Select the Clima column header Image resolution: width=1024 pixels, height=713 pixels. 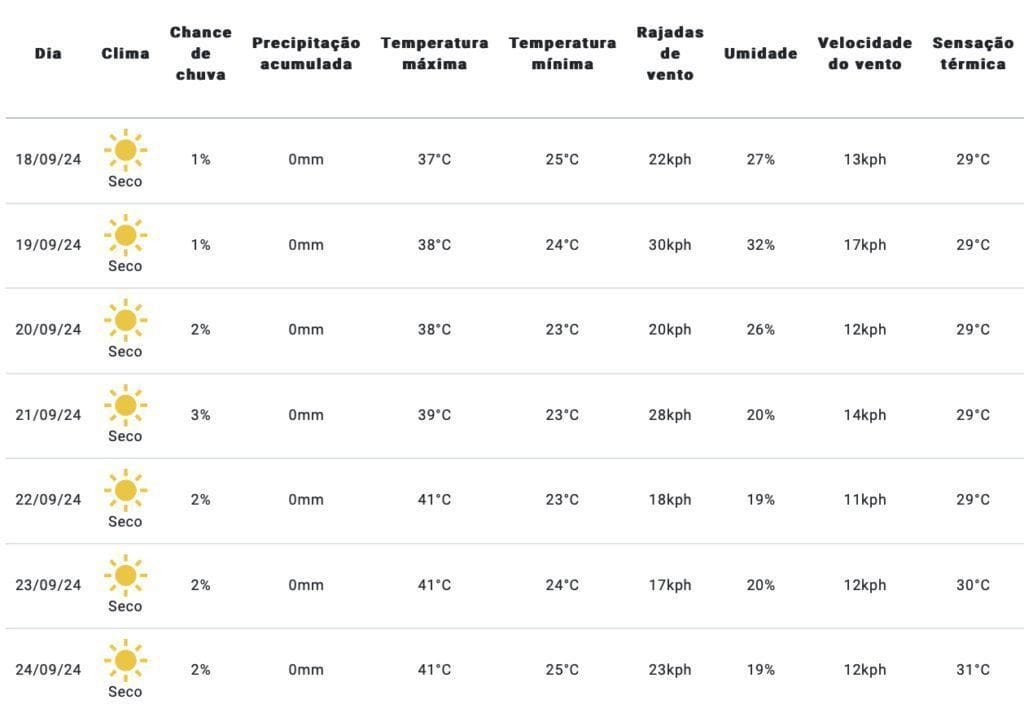[125, 54]
